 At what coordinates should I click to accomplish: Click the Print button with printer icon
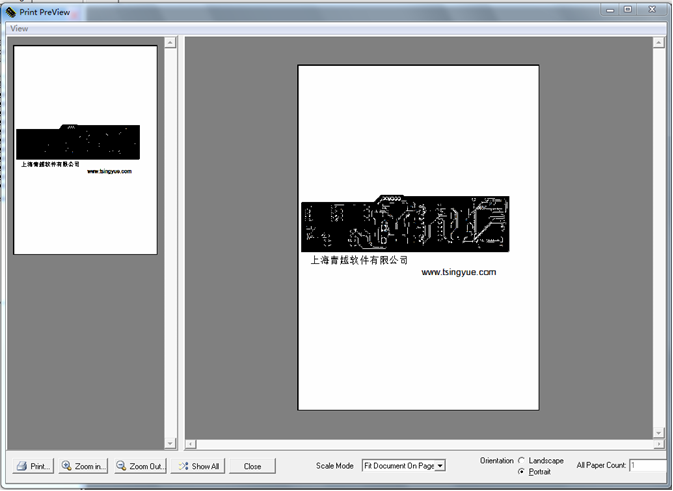(33, 466)
